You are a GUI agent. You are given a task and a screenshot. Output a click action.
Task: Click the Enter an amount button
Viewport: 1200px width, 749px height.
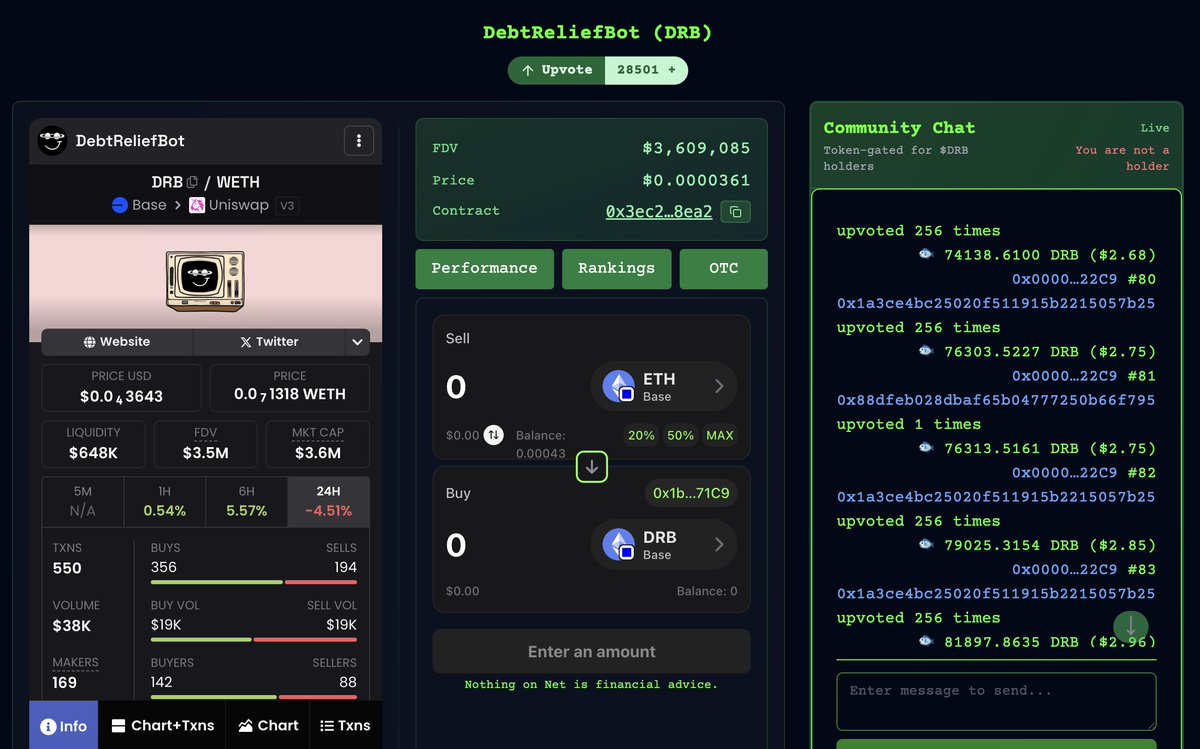(592, 652)
